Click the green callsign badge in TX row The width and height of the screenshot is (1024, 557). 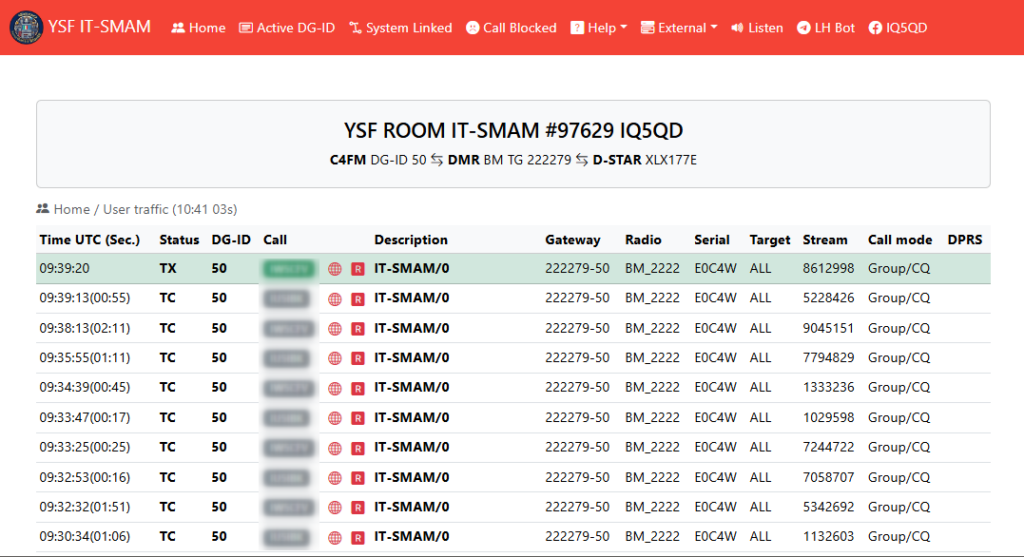[x=289, y=269]
